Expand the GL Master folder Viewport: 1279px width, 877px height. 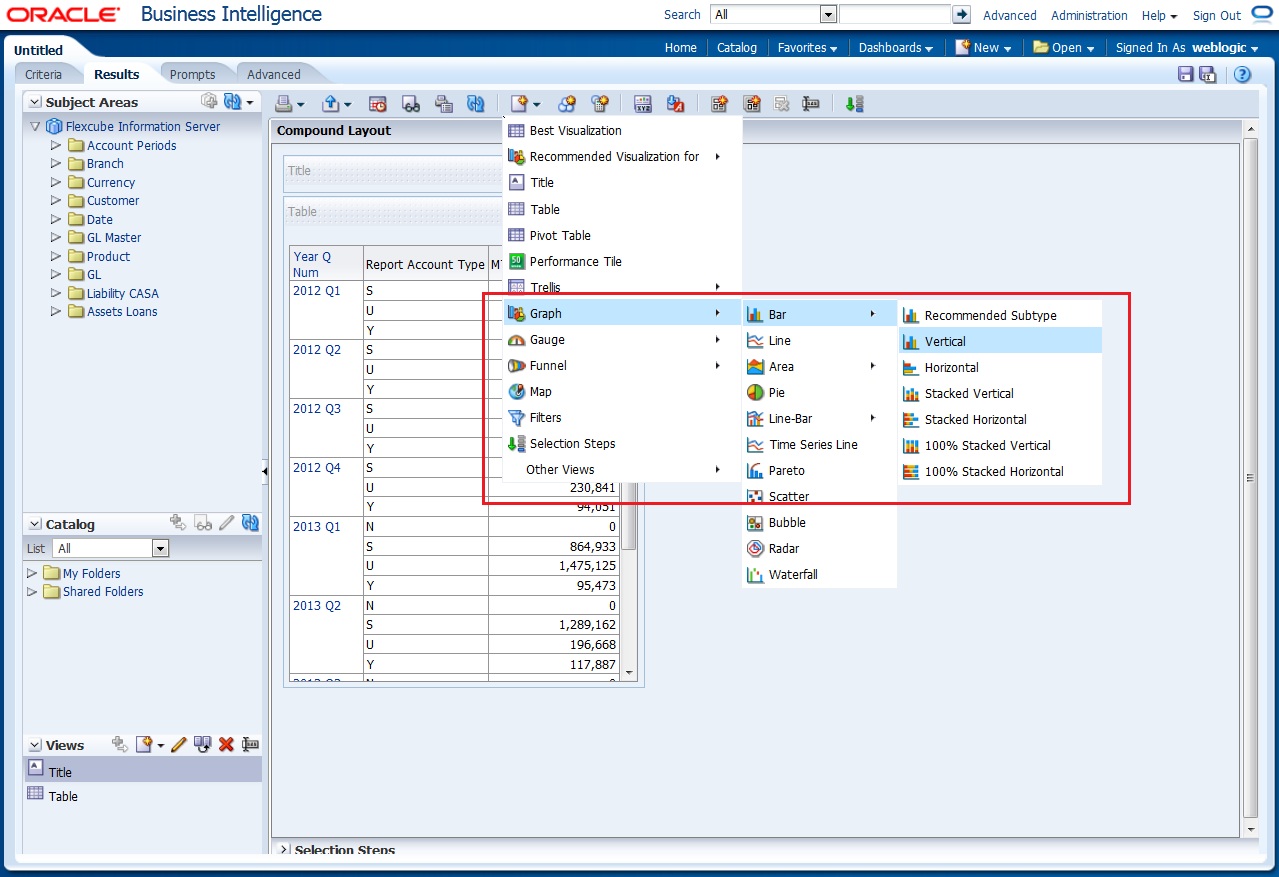point(56,238)
